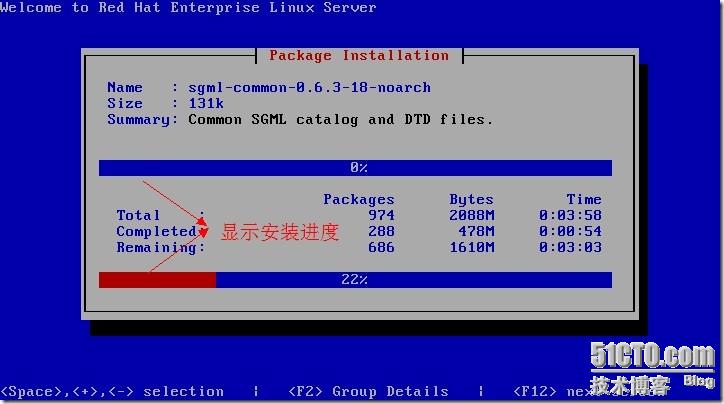This screenshot has width=724, height=404.
Task: Click the Space selection hint in footer
Action: tap(112, 392)
